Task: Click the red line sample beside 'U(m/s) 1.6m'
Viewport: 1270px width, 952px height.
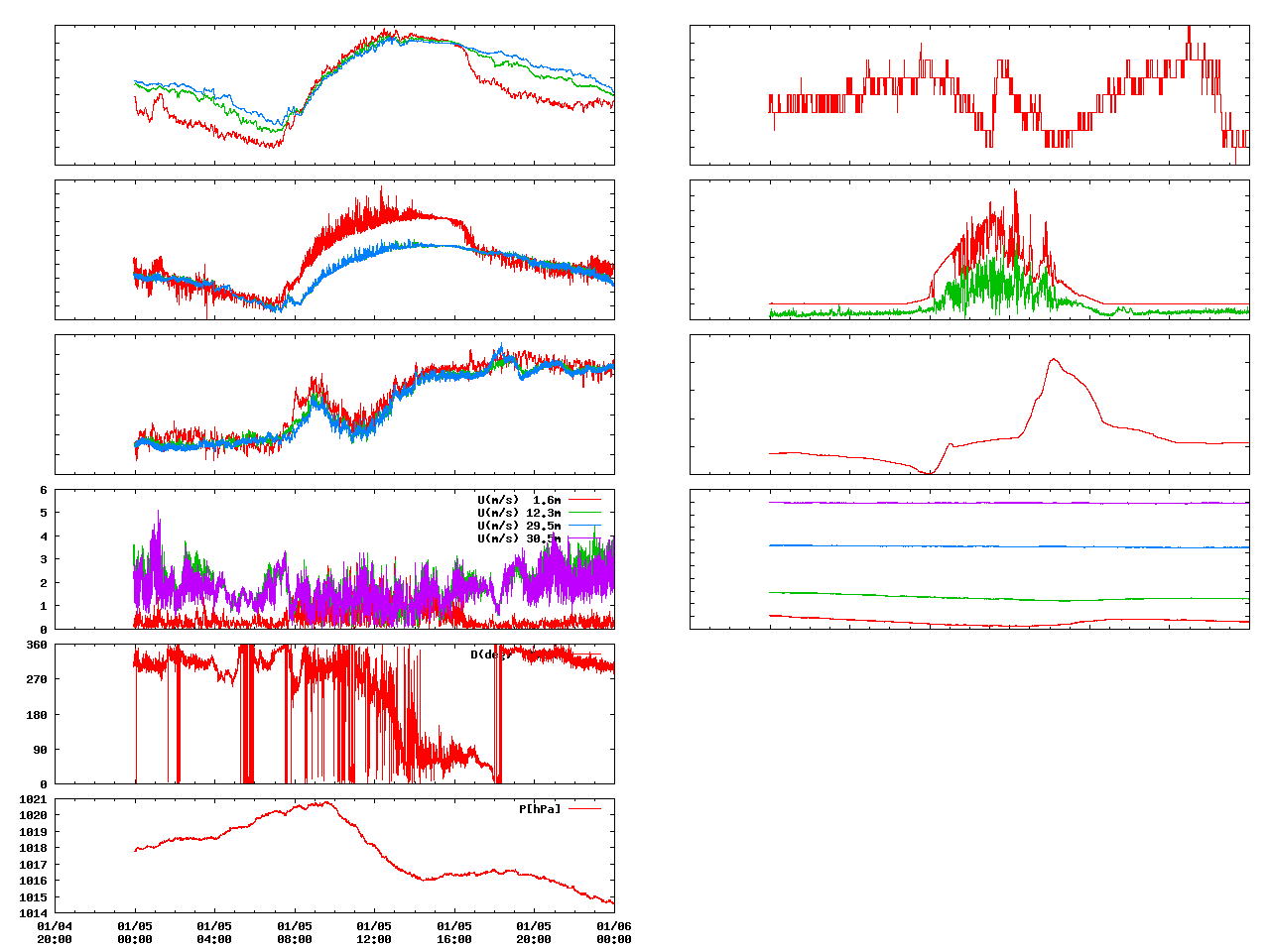Action: 584,500
